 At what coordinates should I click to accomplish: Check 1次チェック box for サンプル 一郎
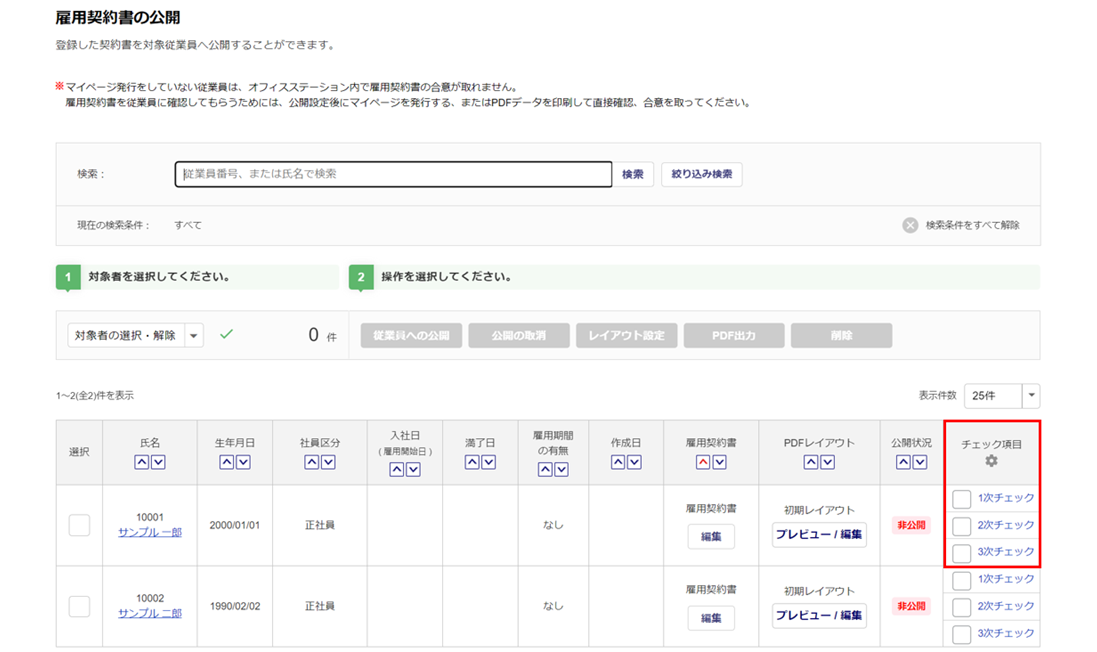[x=961, y=498]
